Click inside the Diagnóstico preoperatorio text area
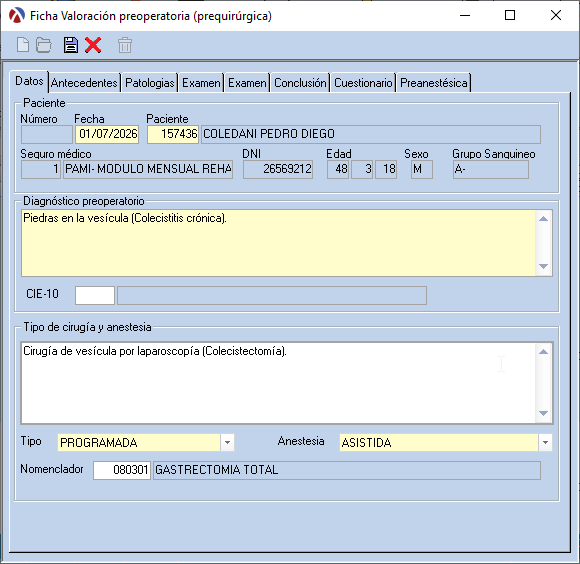This screenshot has height=564, width=580. 279,243
